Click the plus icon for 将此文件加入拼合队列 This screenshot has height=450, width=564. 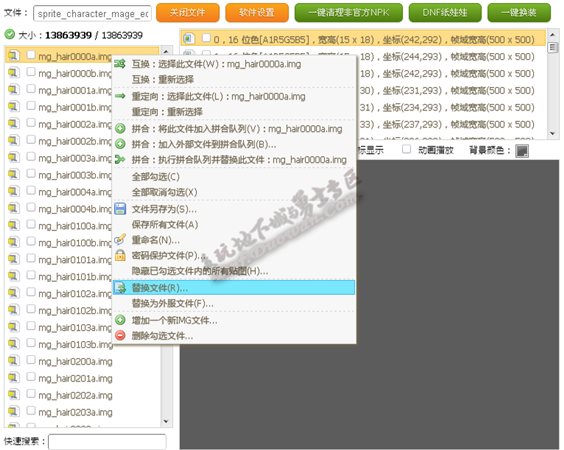coord(120,128)
